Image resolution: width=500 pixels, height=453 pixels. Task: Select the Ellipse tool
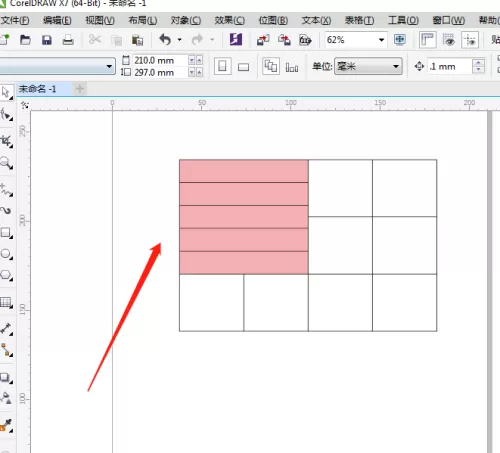[6, 253]
